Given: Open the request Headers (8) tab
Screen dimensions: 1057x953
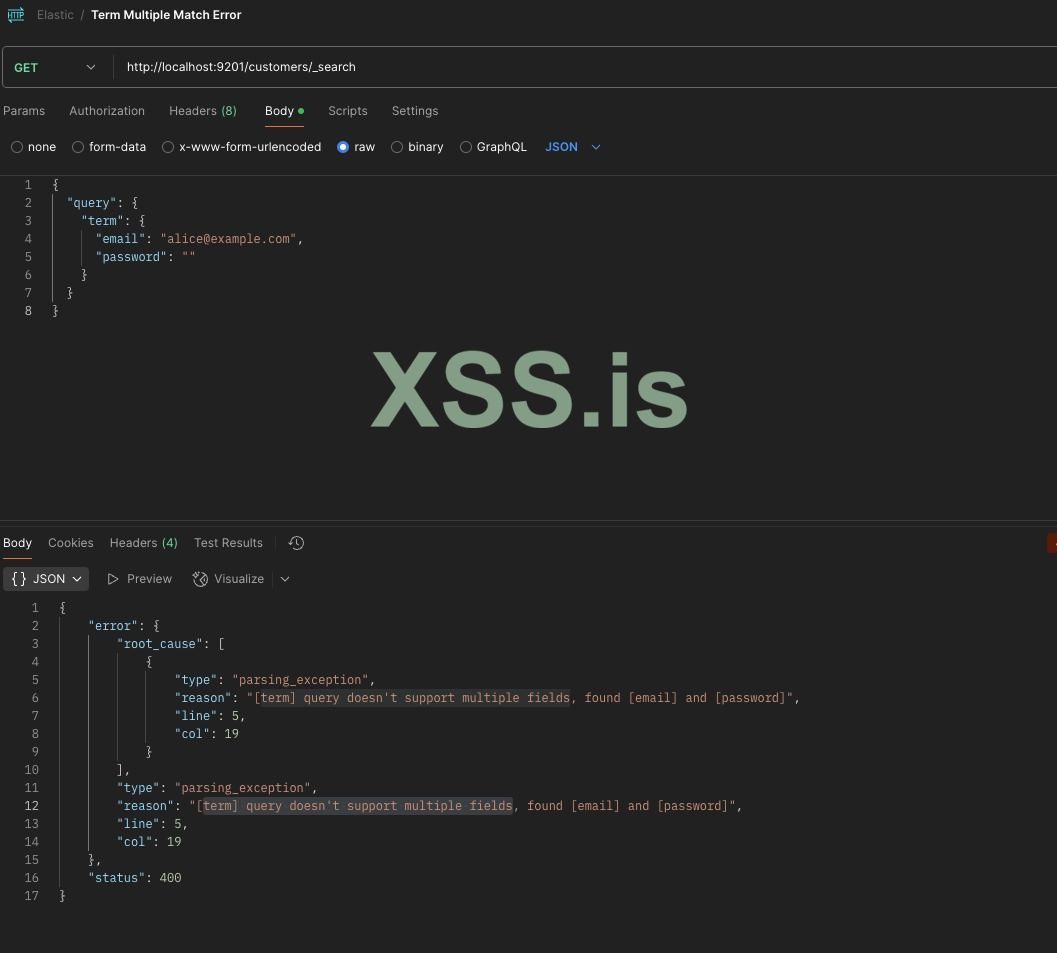Looking at the screenshot, I should [203, 111].
